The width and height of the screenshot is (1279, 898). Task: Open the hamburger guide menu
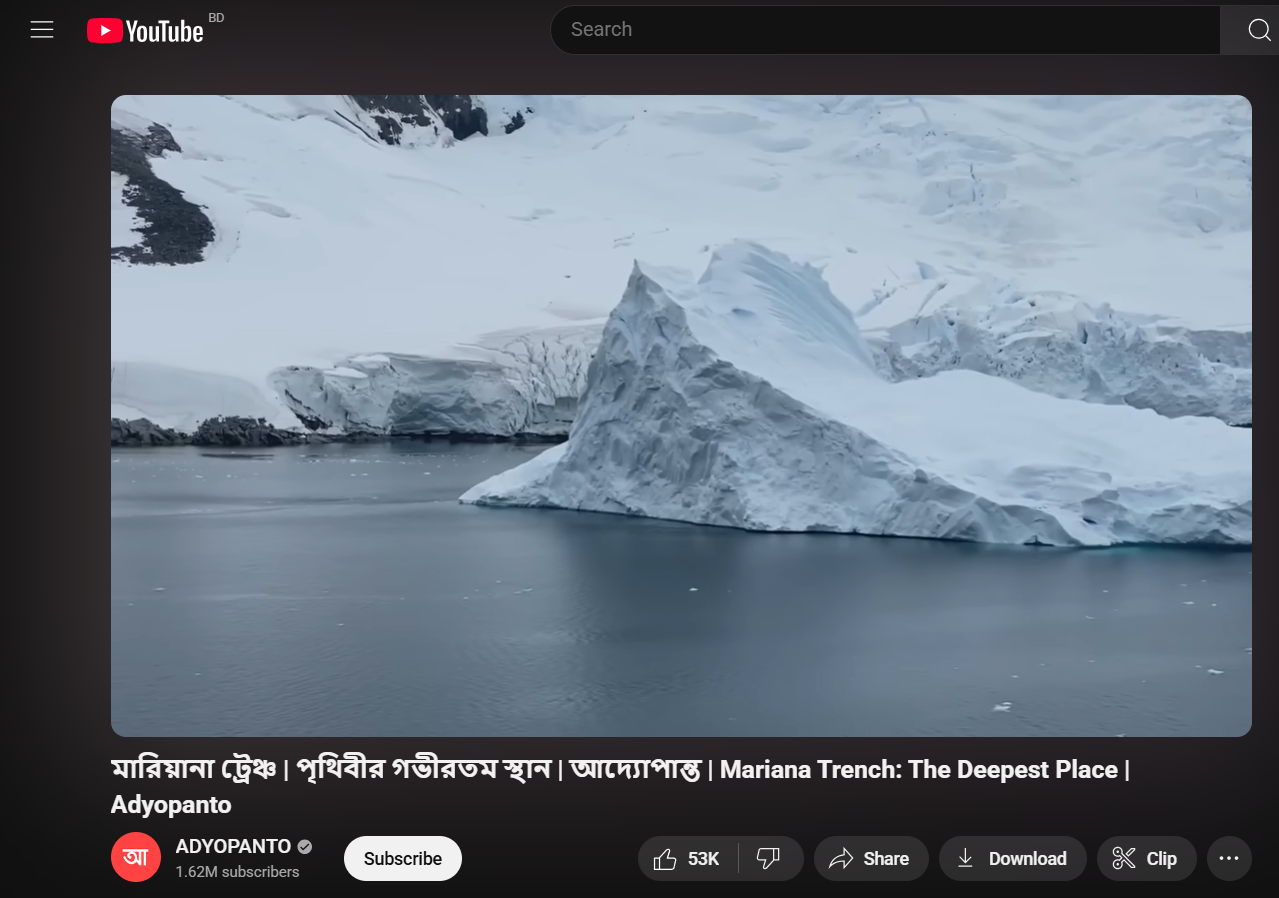tap(42, 30)
